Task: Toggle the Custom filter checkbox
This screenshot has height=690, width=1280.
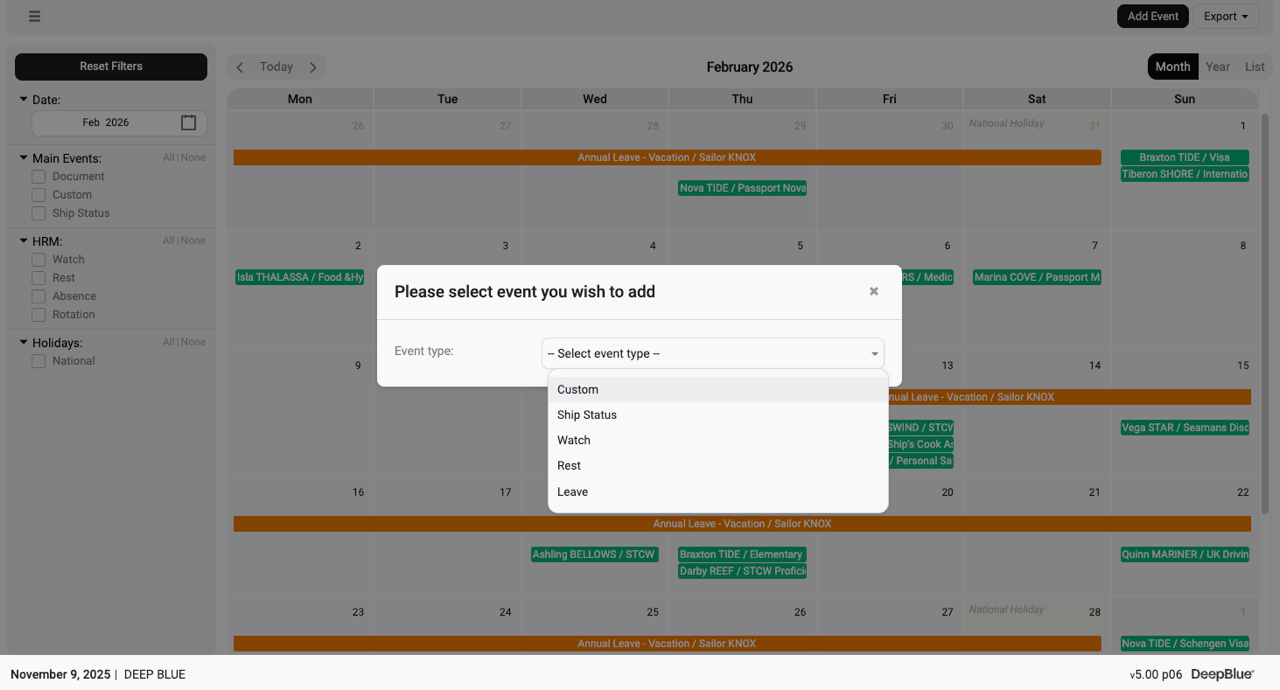Action: pyautogui.click(x=39, y=195)
